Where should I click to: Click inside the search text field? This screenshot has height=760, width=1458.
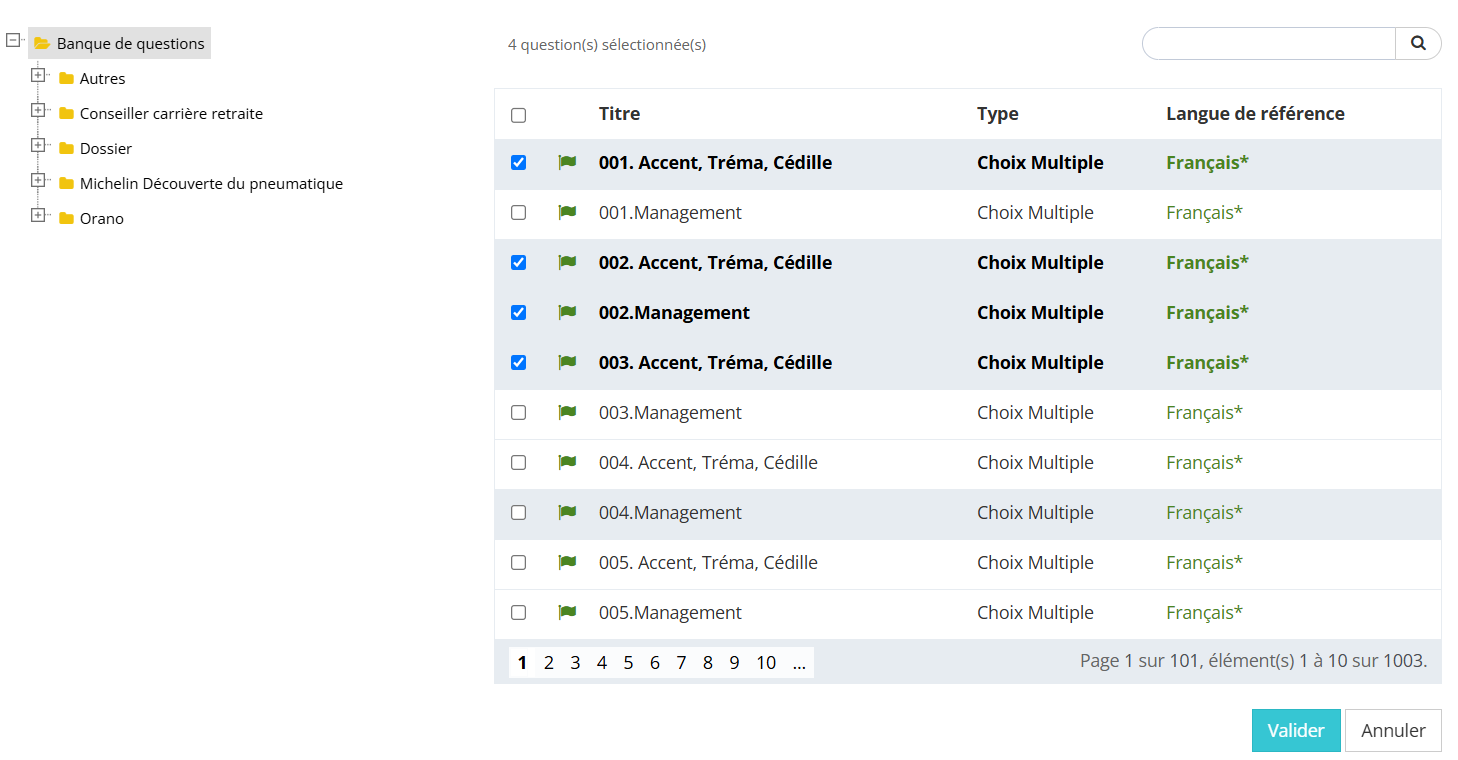1268,43
